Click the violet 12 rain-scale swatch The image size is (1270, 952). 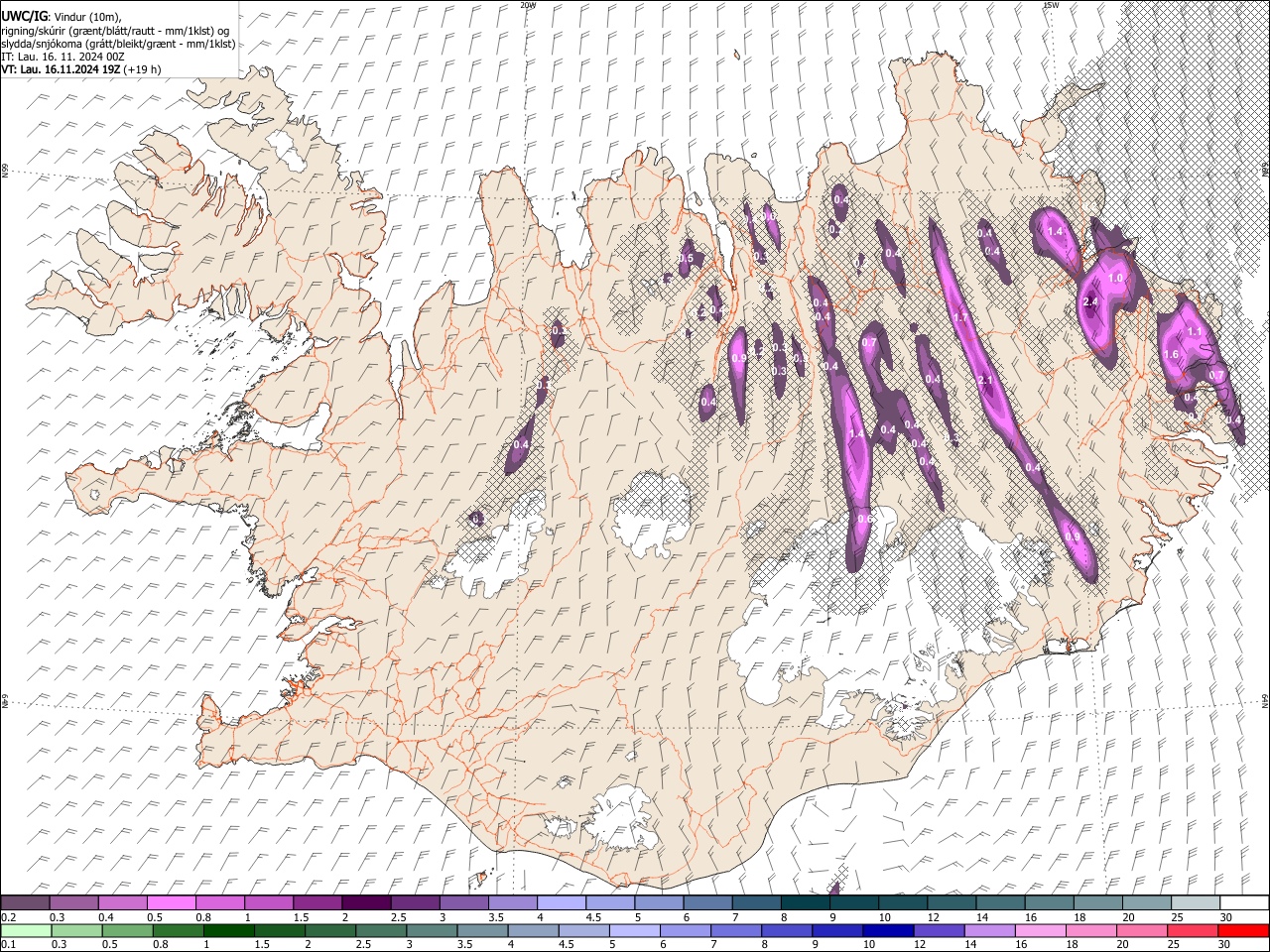939,930
